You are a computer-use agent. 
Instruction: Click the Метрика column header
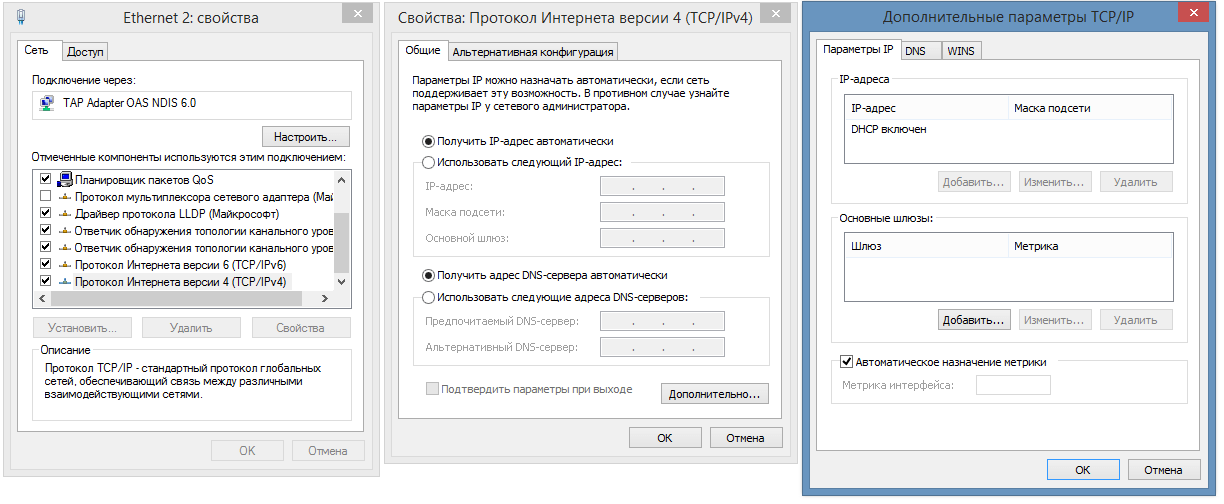point(1035,246)
